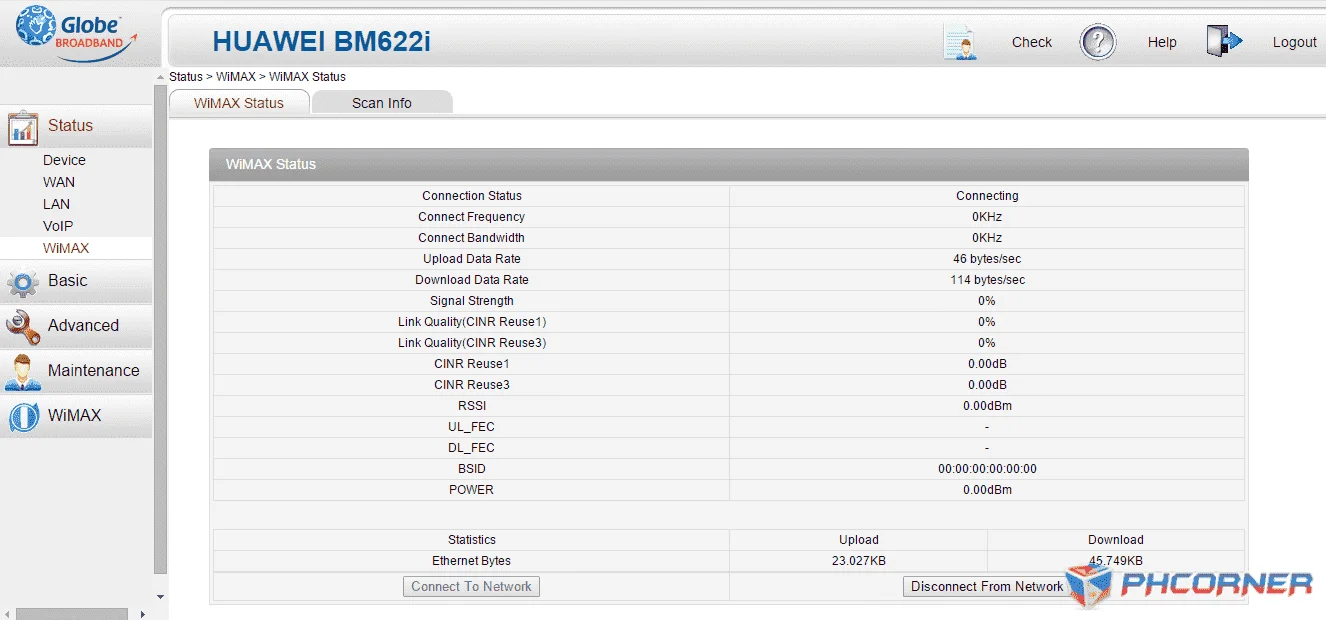Click the HUAWEI BM622i title
The width and height of the screenshot is (1326, 620).
(322, 42)
